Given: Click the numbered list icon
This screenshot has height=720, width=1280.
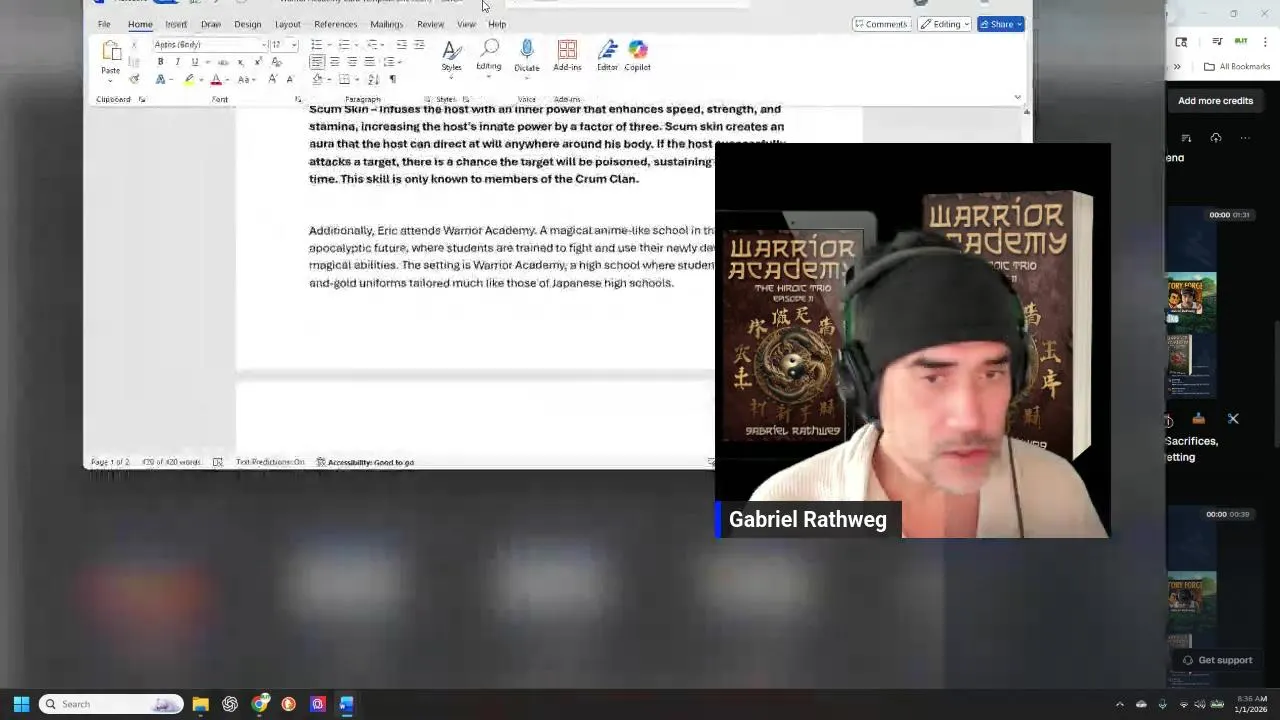Looking at the screenshot, I should coord(344,44).
